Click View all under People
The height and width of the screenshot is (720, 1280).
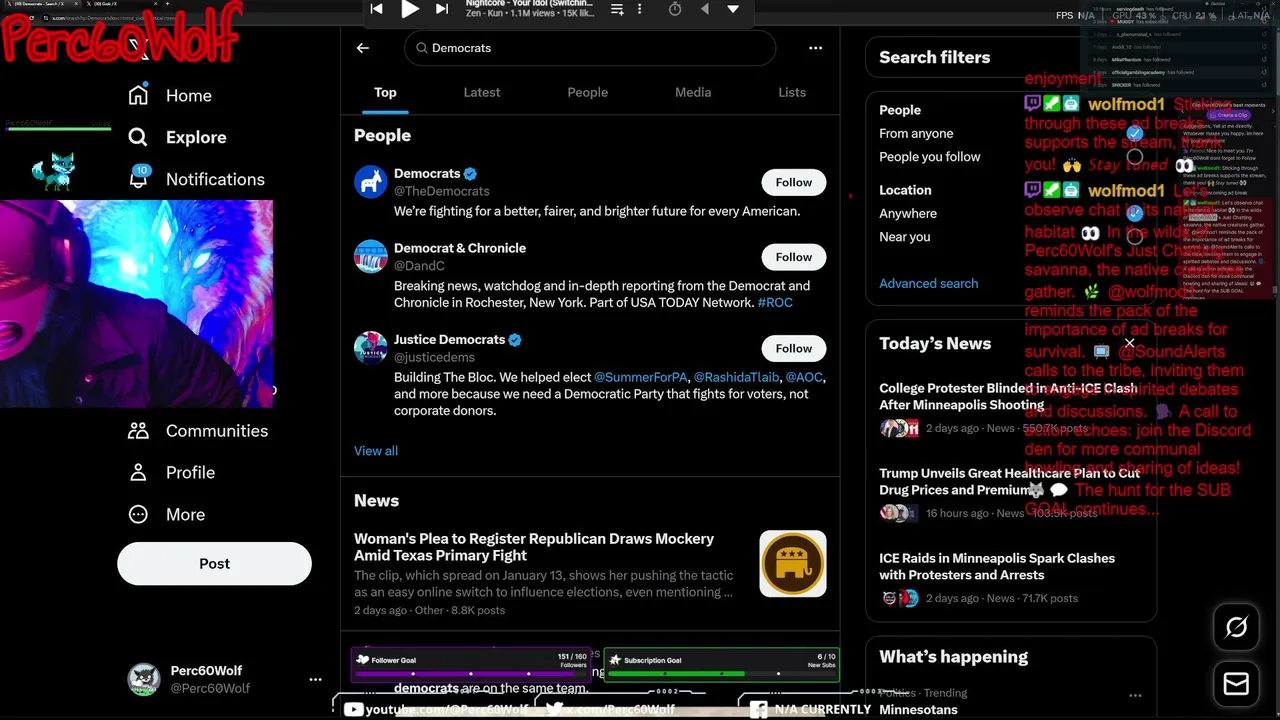click(x=376, y=451)
